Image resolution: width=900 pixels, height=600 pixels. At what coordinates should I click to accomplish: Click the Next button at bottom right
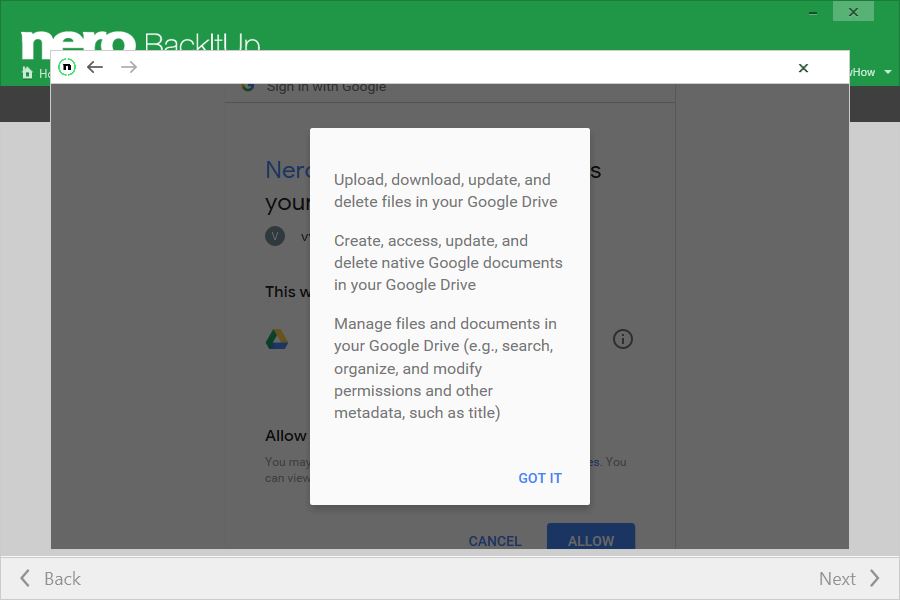849,578
